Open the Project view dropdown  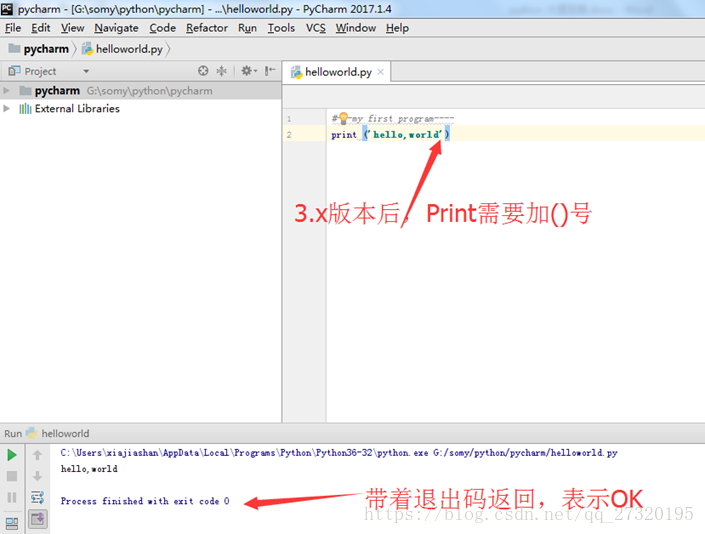pyautogui.click(x=86, y=71)
